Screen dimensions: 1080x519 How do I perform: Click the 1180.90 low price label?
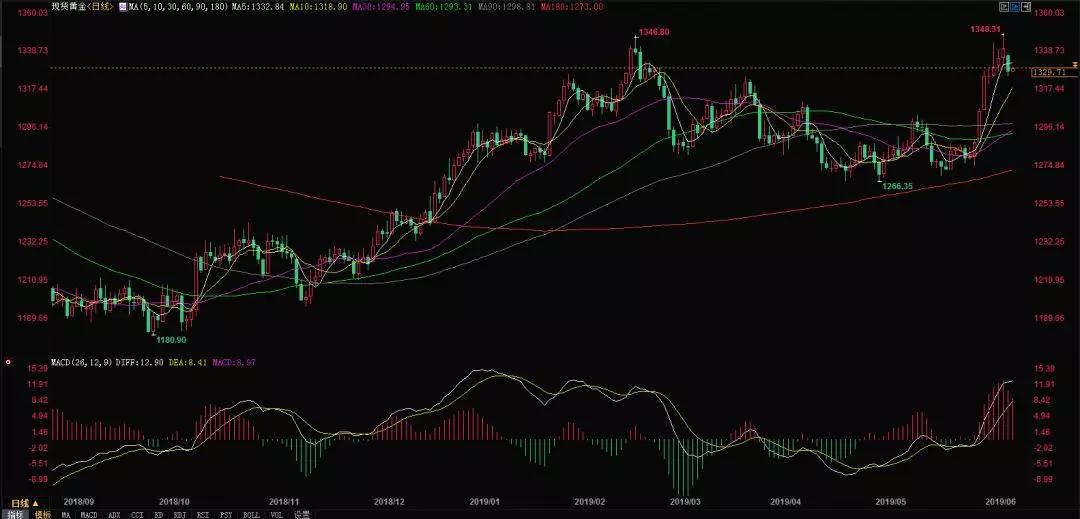click(x=170, y=340)
